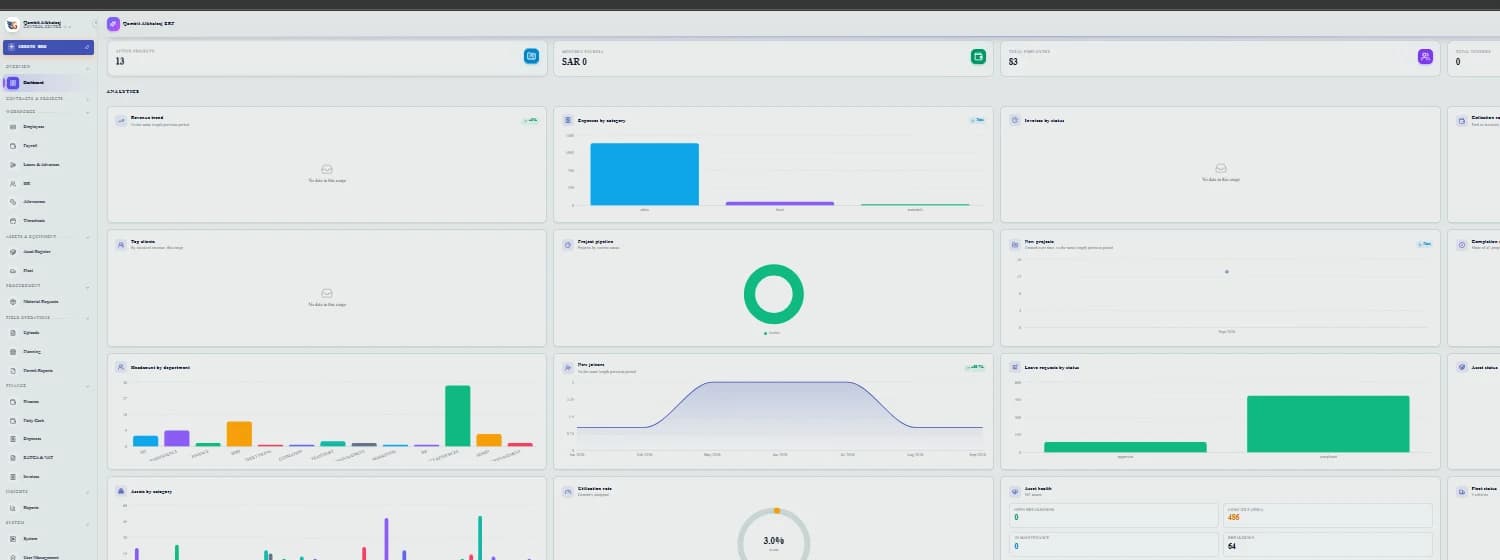Expand the Contracts & Projects section
The height and width of the screenshot is (560, 1500).
point(88,99)
